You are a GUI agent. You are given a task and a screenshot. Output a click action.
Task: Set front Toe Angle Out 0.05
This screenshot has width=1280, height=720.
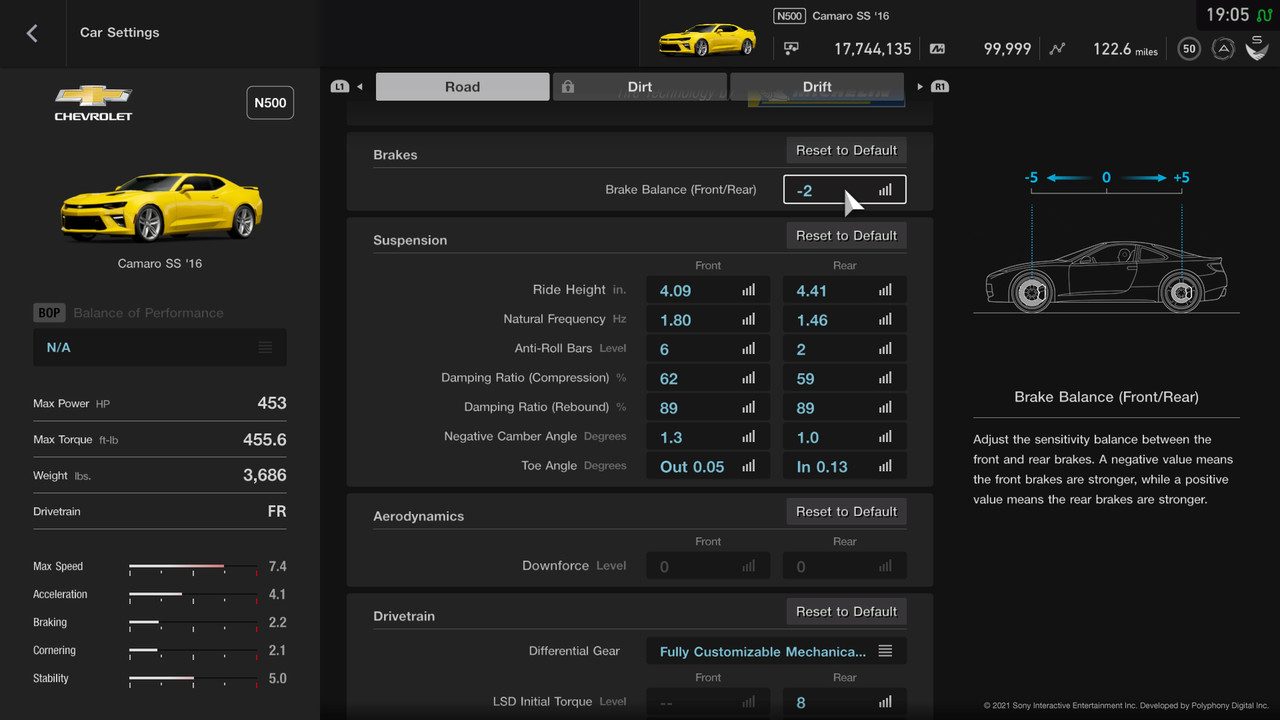tap(708, 466)
